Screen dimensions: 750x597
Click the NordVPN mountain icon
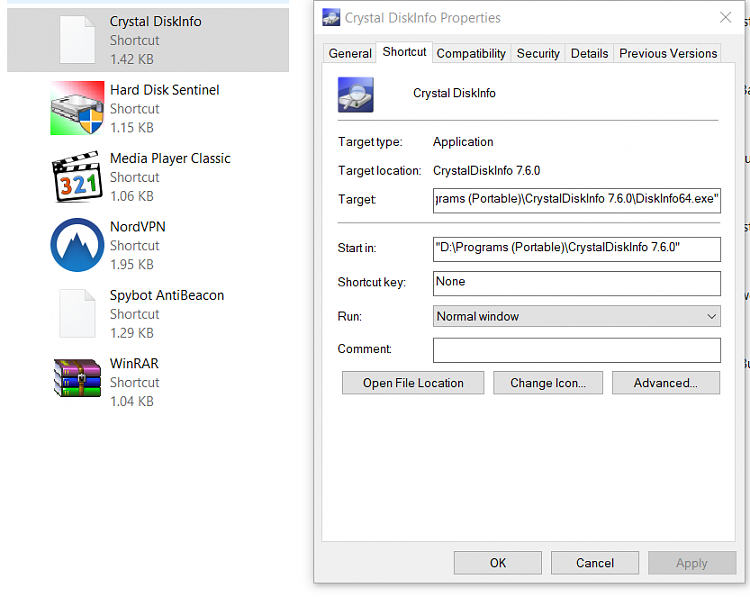click(x=77, y=245)
